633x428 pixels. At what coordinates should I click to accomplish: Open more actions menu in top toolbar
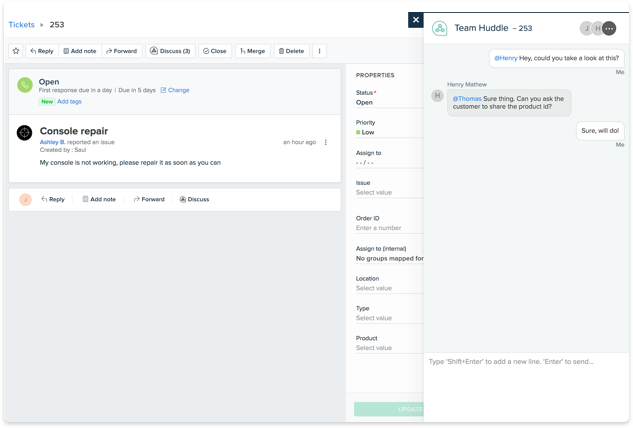pos(319,51)
